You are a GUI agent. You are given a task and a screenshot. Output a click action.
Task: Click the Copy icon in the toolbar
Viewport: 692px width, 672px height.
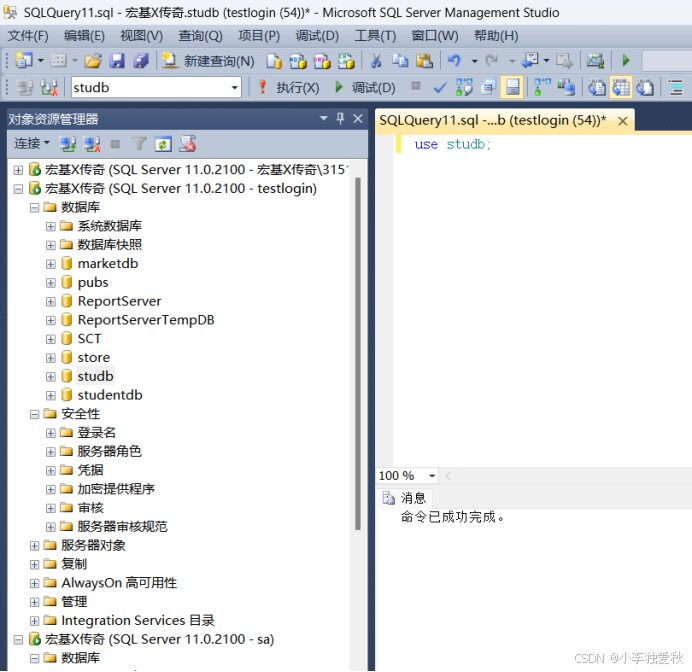[400, 61]
